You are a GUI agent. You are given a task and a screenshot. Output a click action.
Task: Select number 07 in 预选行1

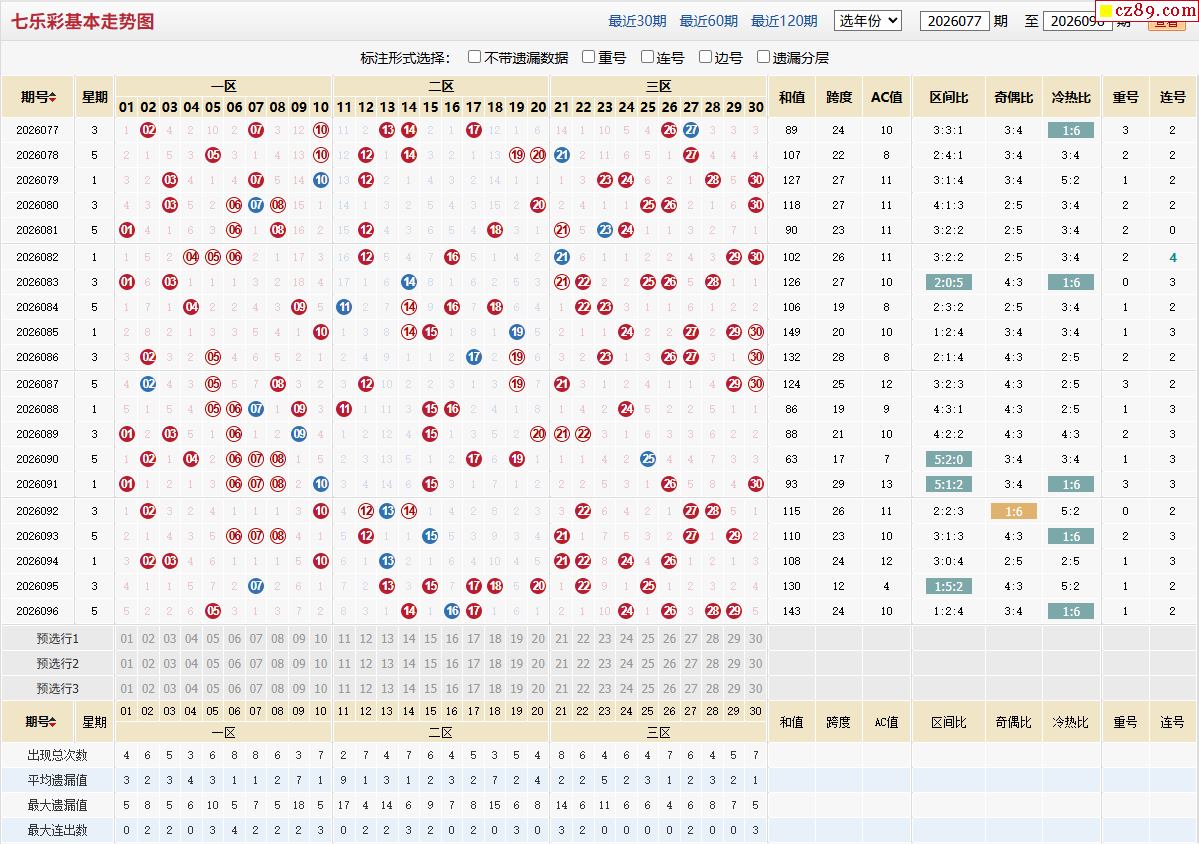click(256, 638)
